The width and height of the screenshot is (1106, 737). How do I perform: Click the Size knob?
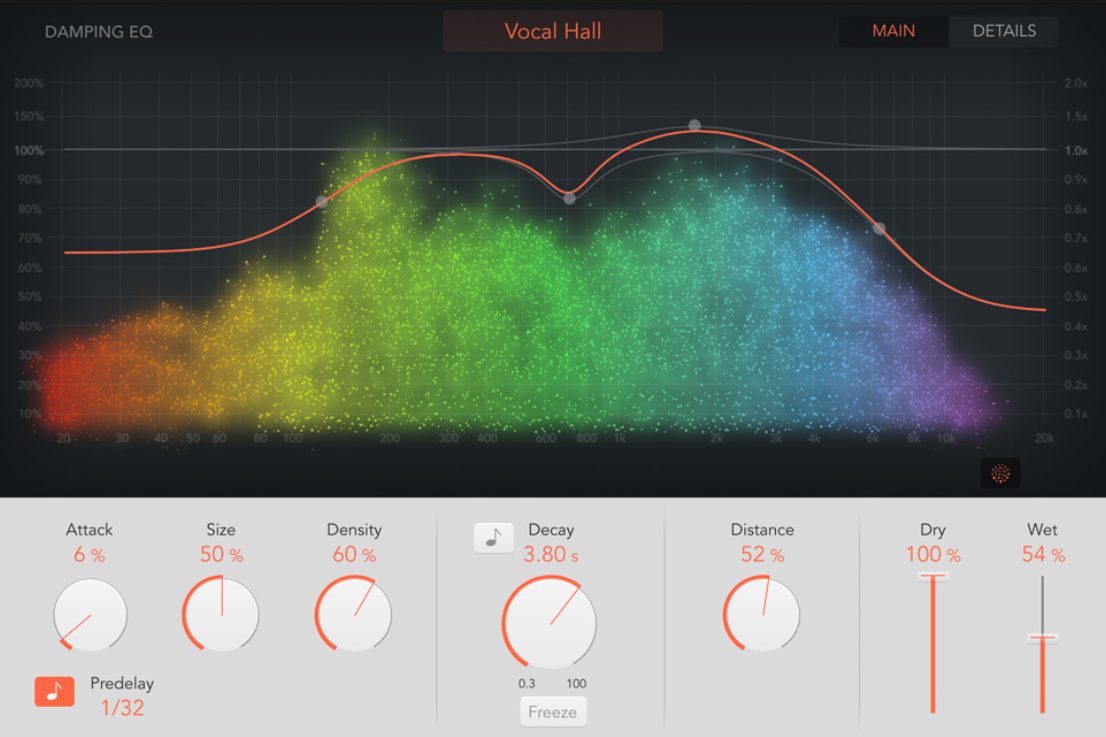221,614
